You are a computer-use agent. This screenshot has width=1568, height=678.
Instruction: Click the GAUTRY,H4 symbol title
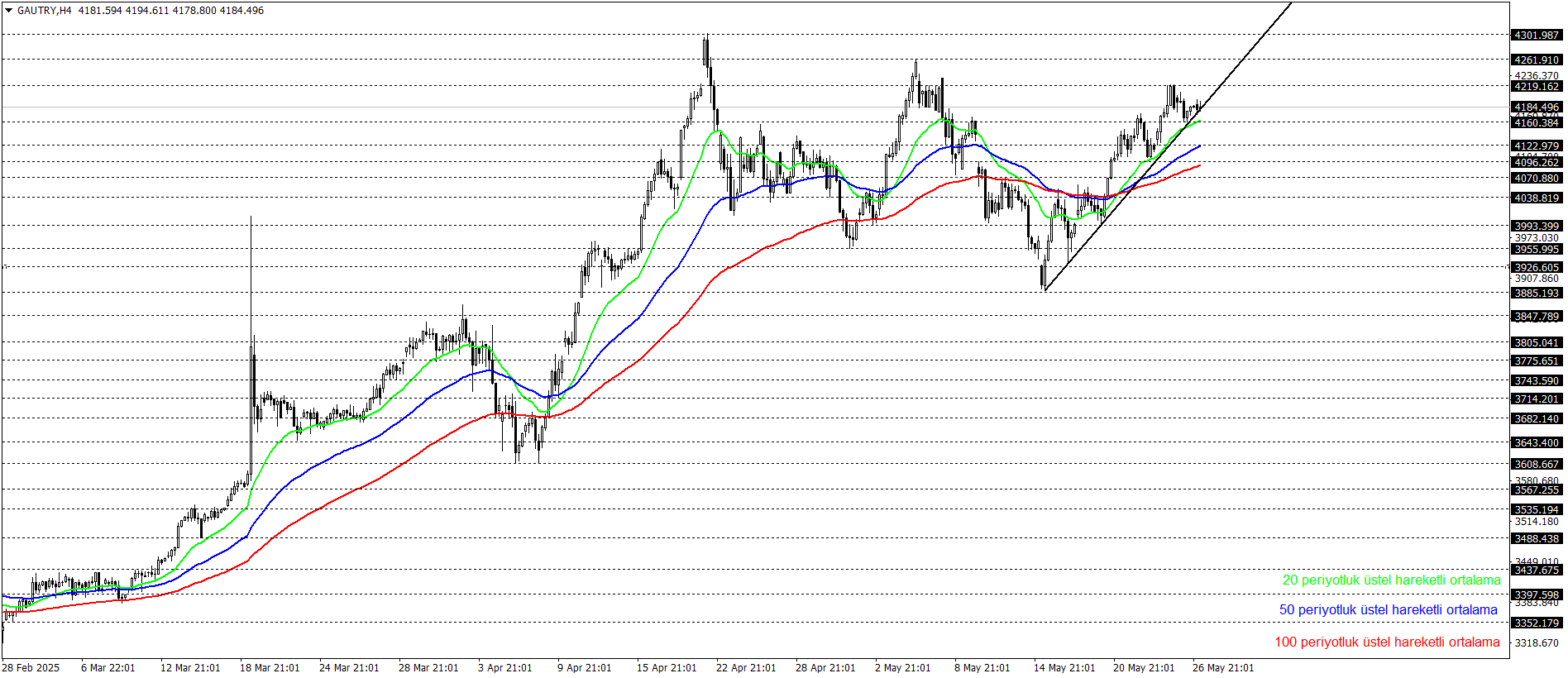[x=45, y=11]
